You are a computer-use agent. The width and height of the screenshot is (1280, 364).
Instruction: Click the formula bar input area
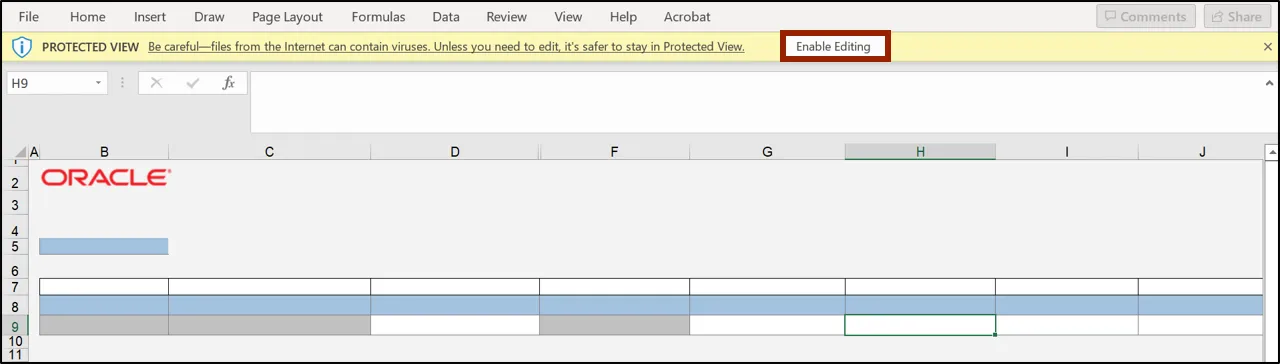[x=764, y=102]
